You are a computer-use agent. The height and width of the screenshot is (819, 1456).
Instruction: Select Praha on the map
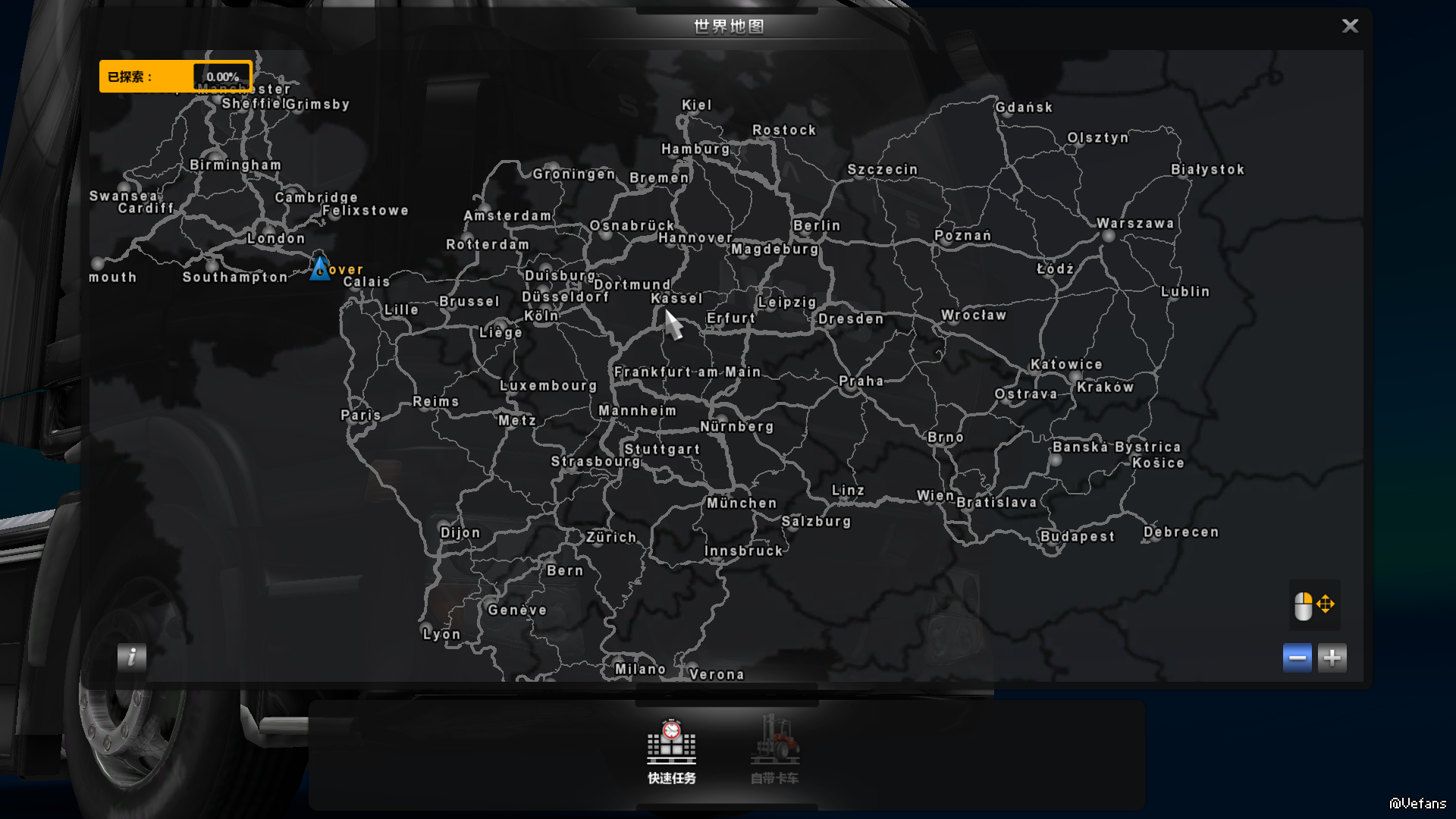point(861,381)
